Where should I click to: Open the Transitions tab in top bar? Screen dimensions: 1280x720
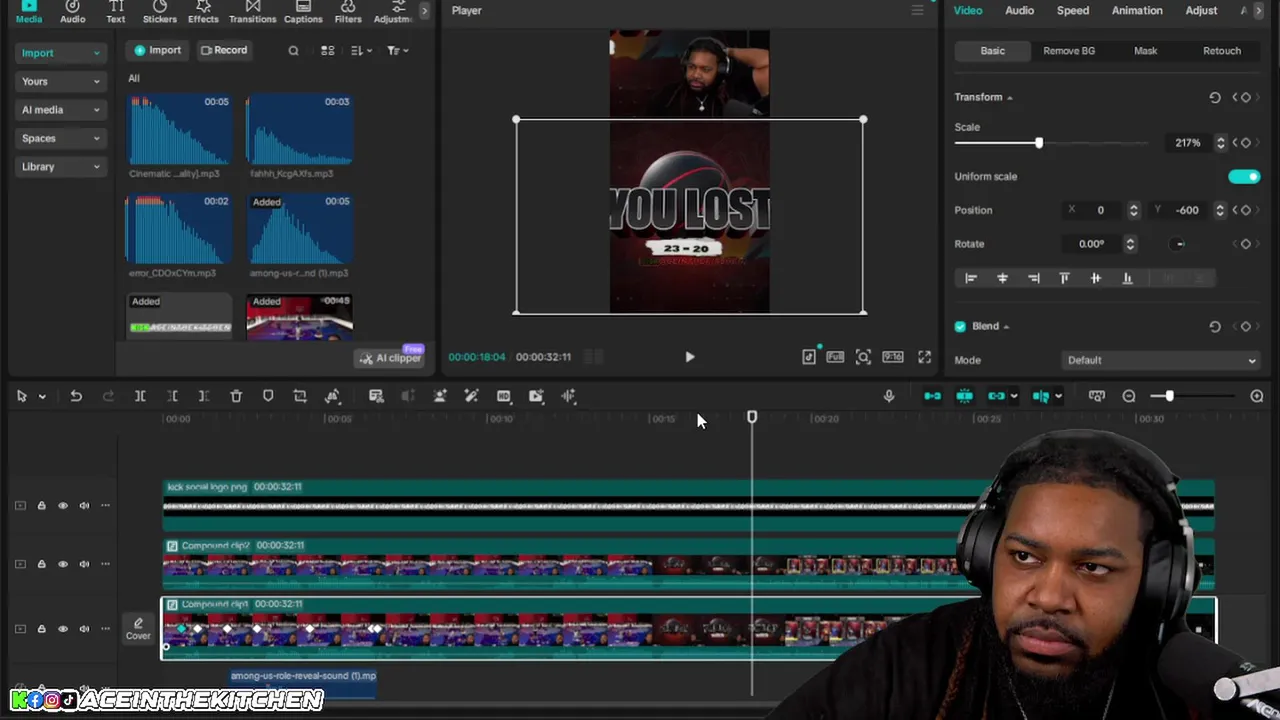tap(252, 12)
